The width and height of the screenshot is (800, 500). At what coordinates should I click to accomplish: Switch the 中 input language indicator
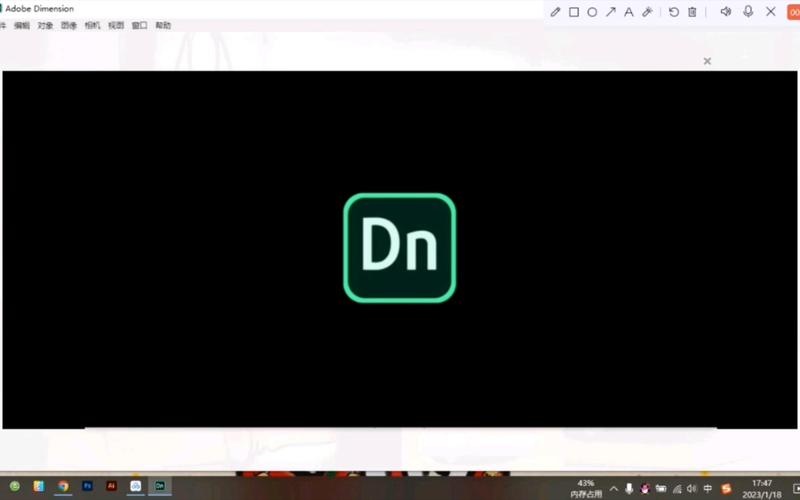pyautogui.click(x=708, y=489)
